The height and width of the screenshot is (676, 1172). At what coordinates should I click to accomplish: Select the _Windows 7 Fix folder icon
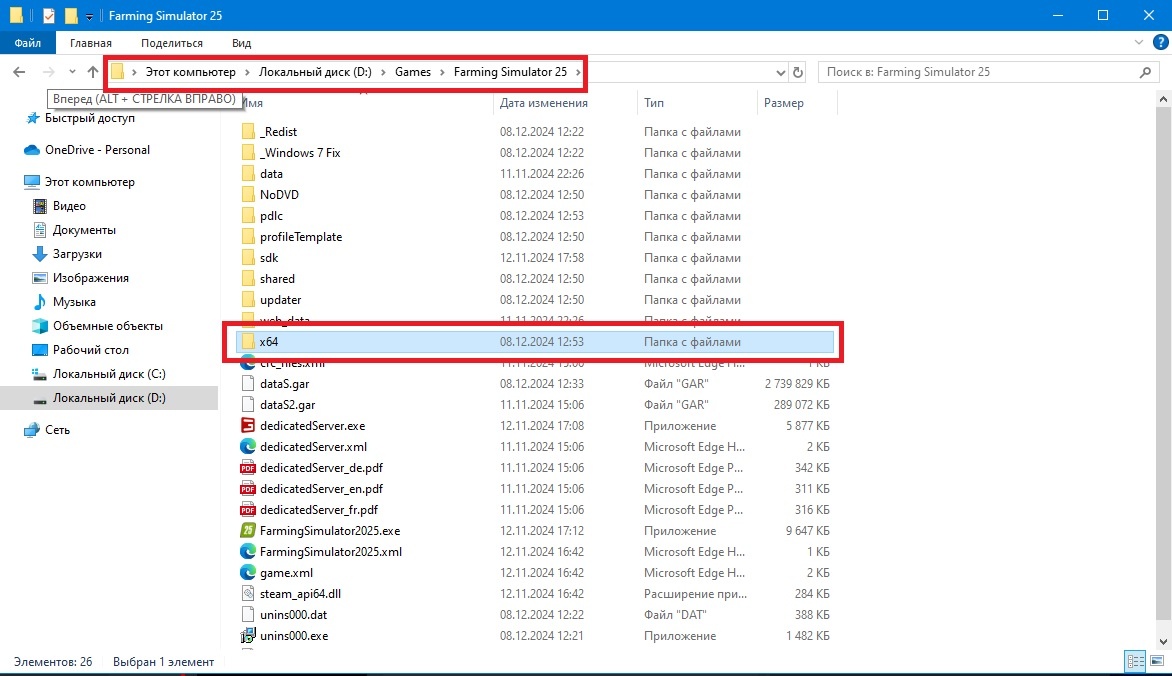coord(248,153)
